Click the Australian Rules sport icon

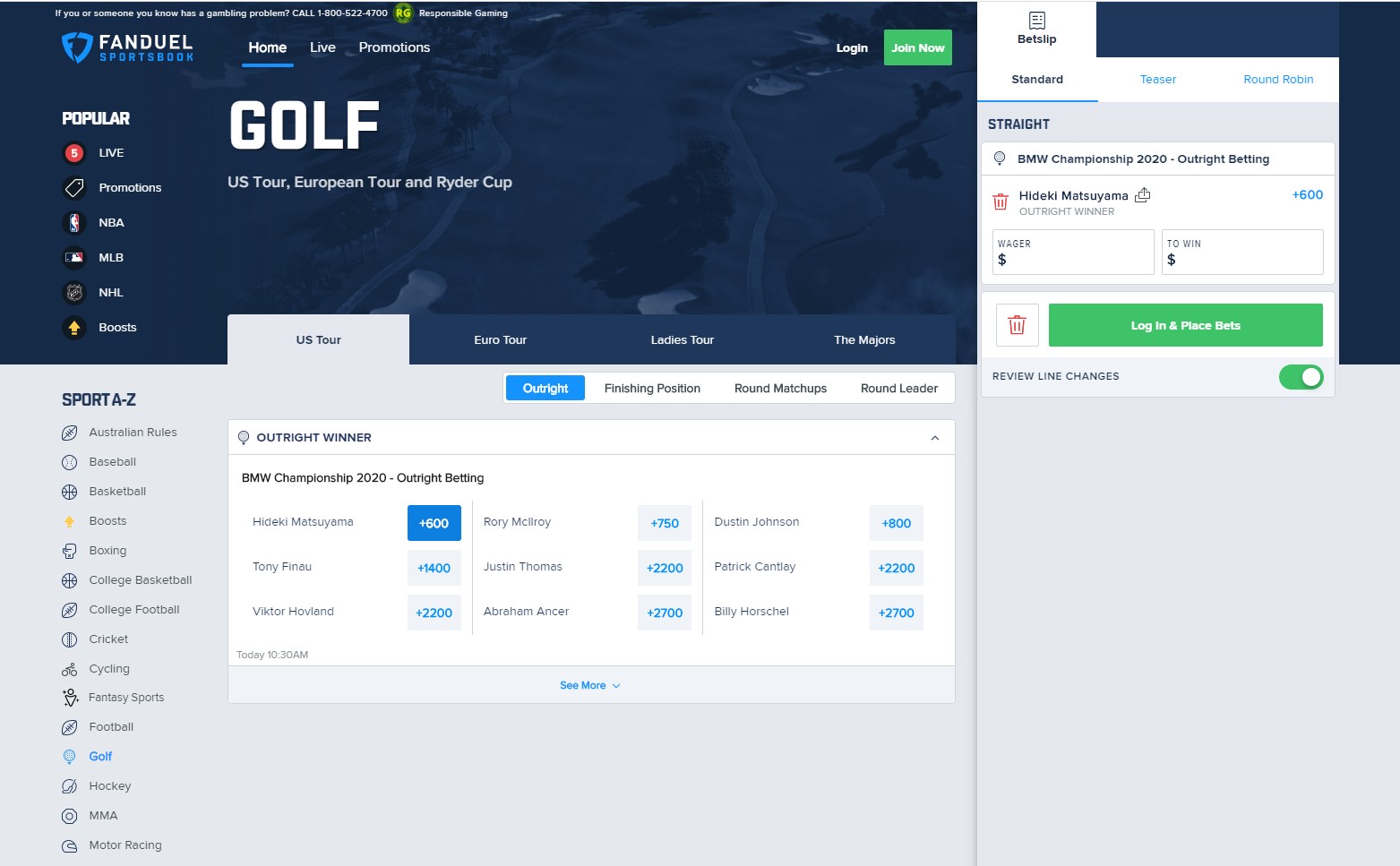pos(69,433)
